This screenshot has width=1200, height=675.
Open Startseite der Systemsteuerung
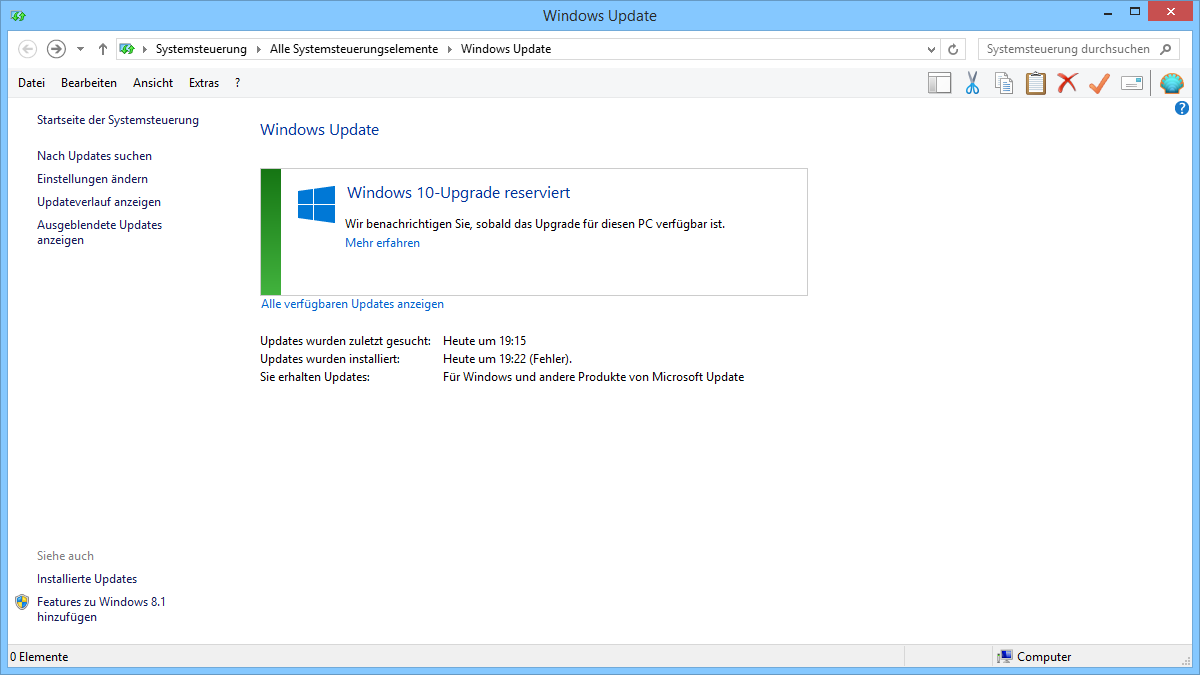click(x=118, y=120)
